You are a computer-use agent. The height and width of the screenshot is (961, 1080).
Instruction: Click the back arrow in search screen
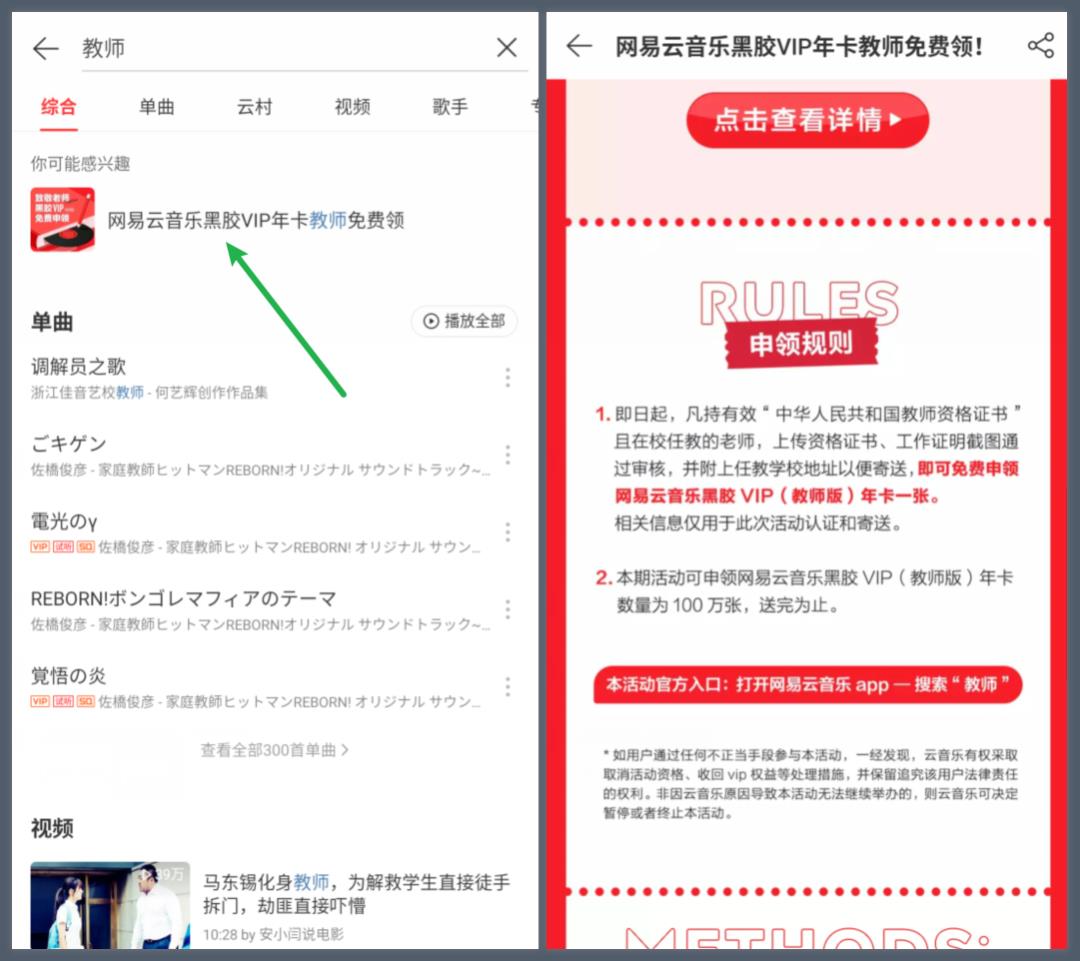[46, 48]
